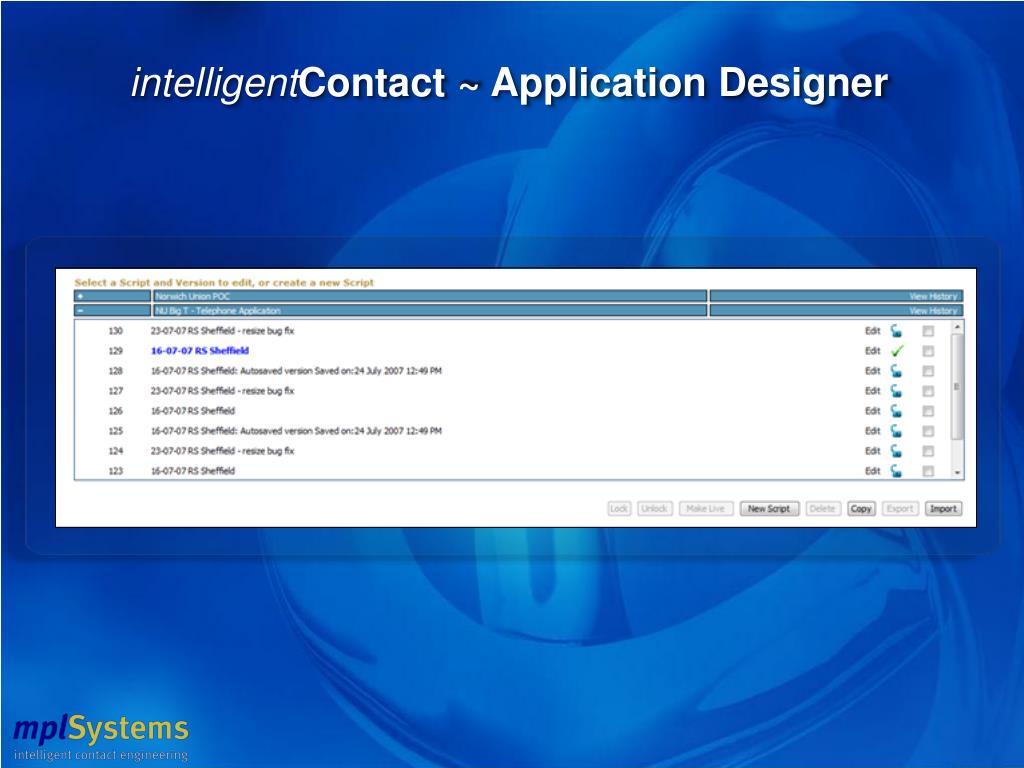Click version number 125
The height and width of the screenshot is (768, 1024).
(116, 431)
